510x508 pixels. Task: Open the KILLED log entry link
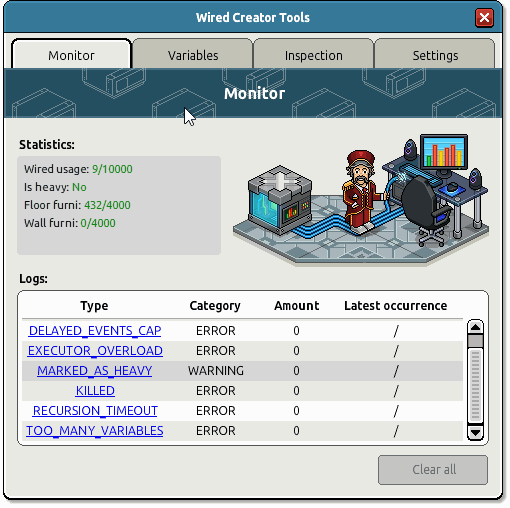(95, 390)
